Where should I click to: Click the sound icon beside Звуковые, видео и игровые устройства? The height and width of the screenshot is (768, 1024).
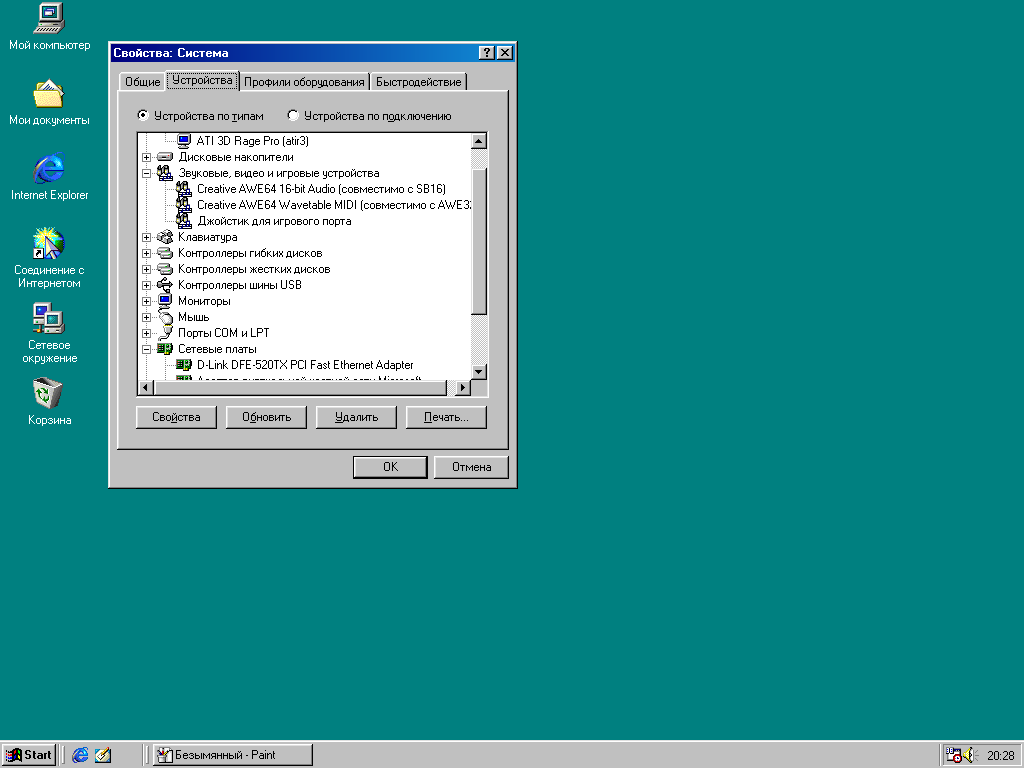click(x=165, y=173)
